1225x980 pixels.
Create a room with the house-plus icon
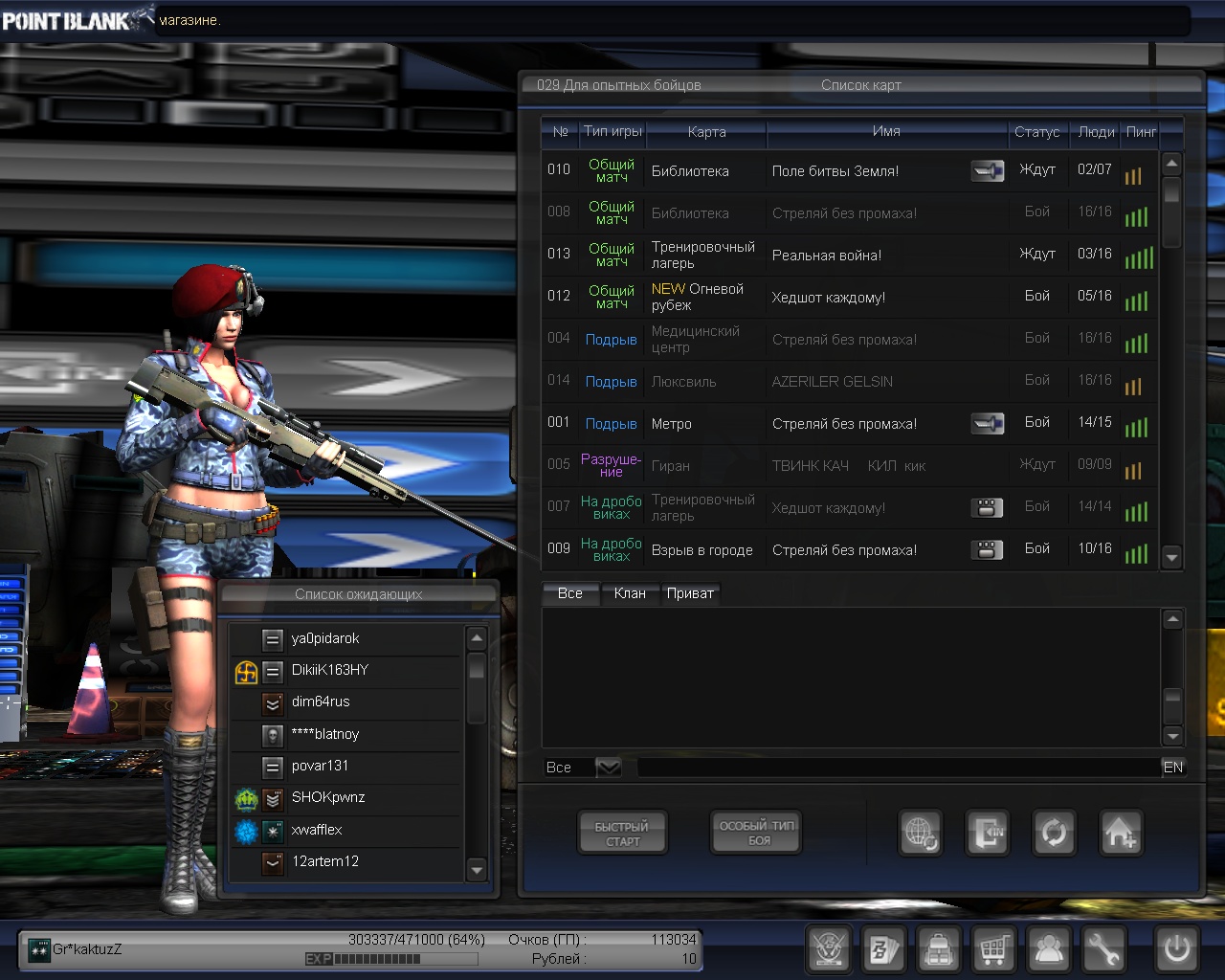click(1121, 833)
